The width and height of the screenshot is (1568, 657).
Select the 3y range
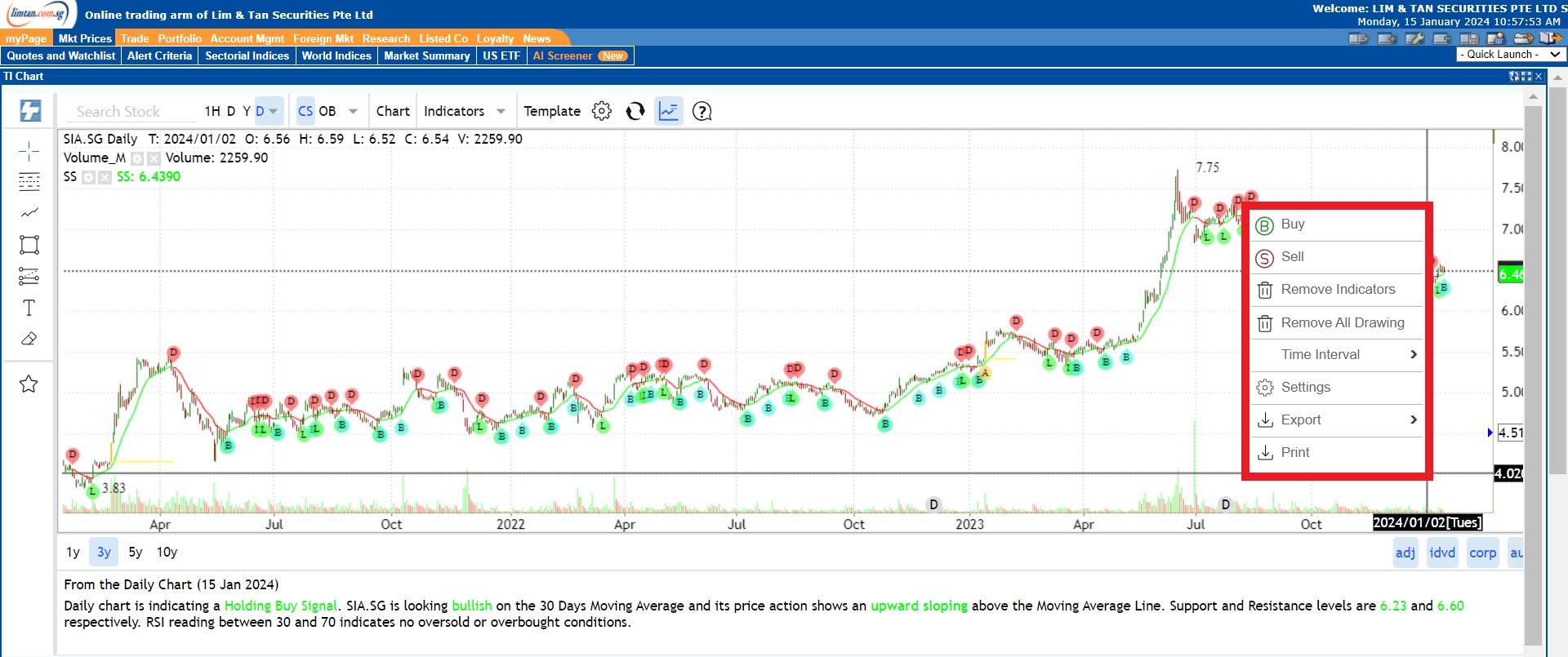104,553
